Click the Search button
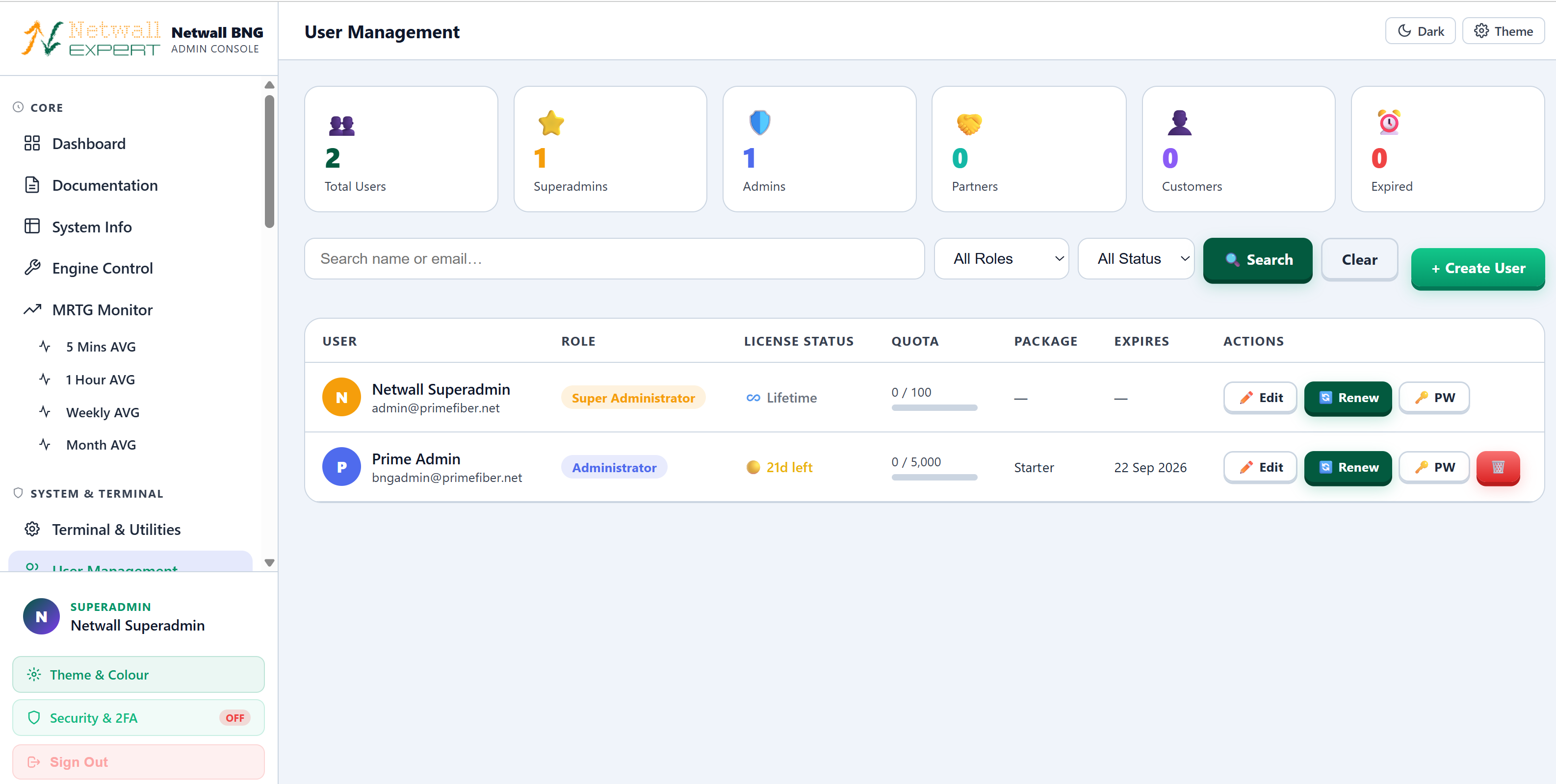The width and height of the screenshot is (1556, 784). click(1258, 259)
